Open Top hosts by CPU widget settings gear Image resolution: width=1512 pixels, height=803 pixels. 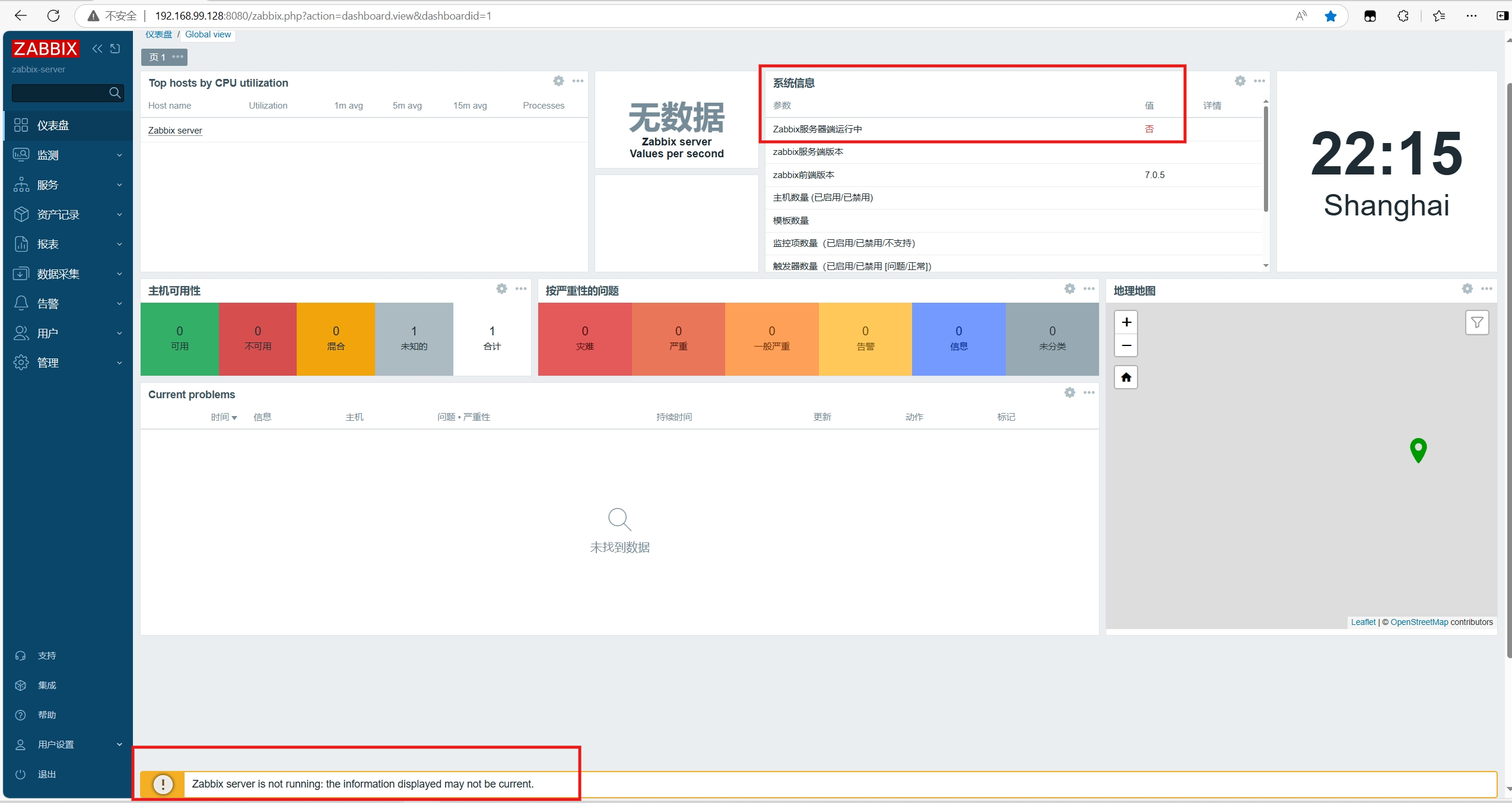click(558, 81)
